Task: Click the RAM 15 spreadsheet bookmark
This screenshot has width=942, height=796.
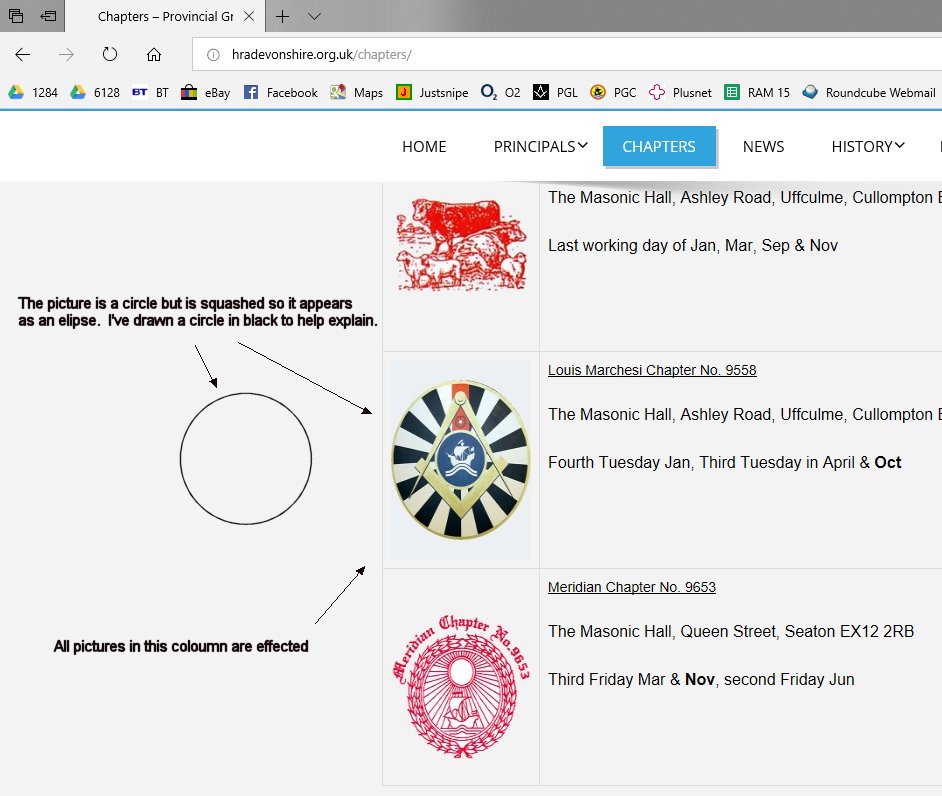Action: pos(757,92)
